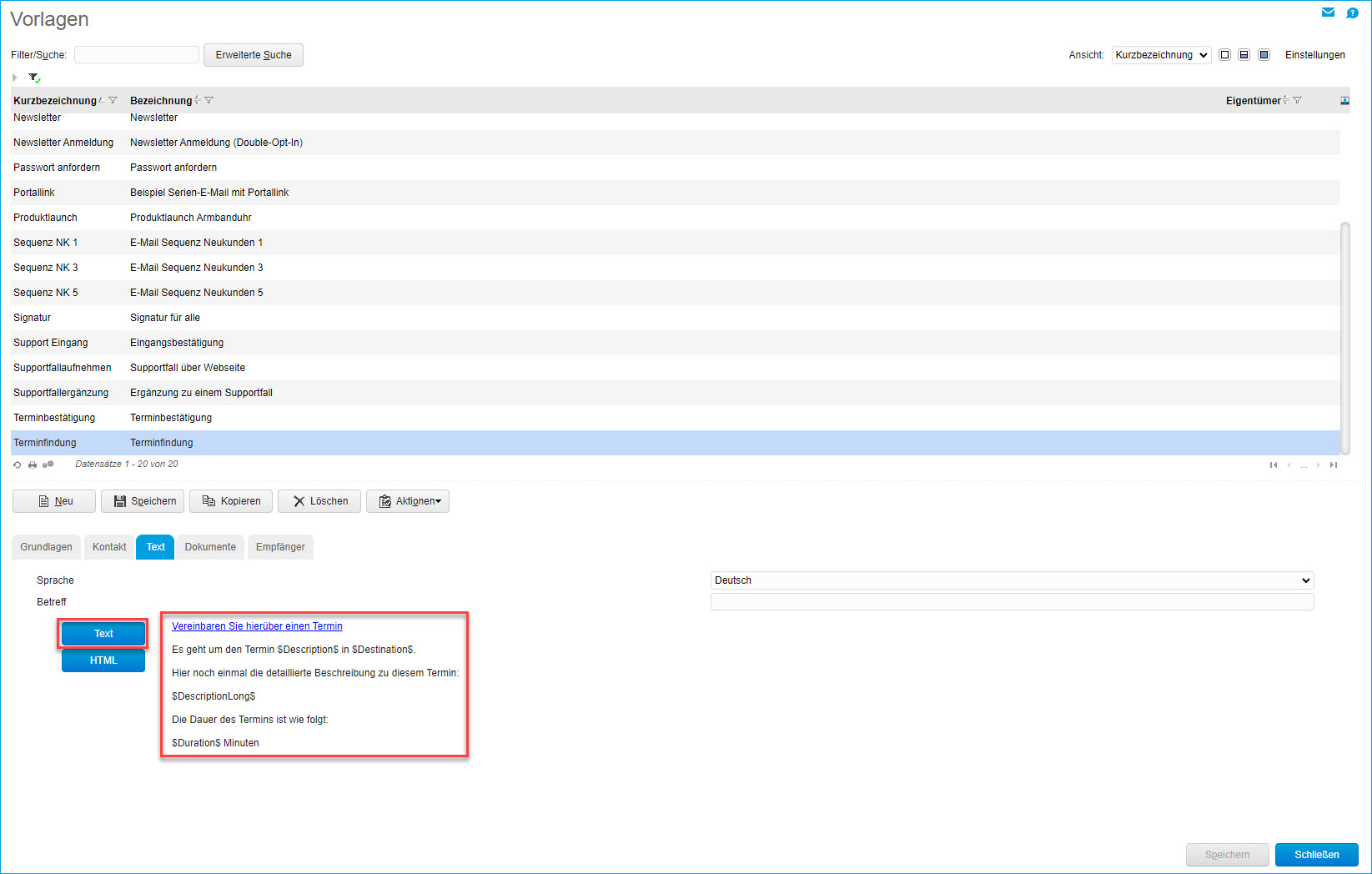Select the Newsletter Anmeldung row

pyautogui.click(x=676, y=143)
